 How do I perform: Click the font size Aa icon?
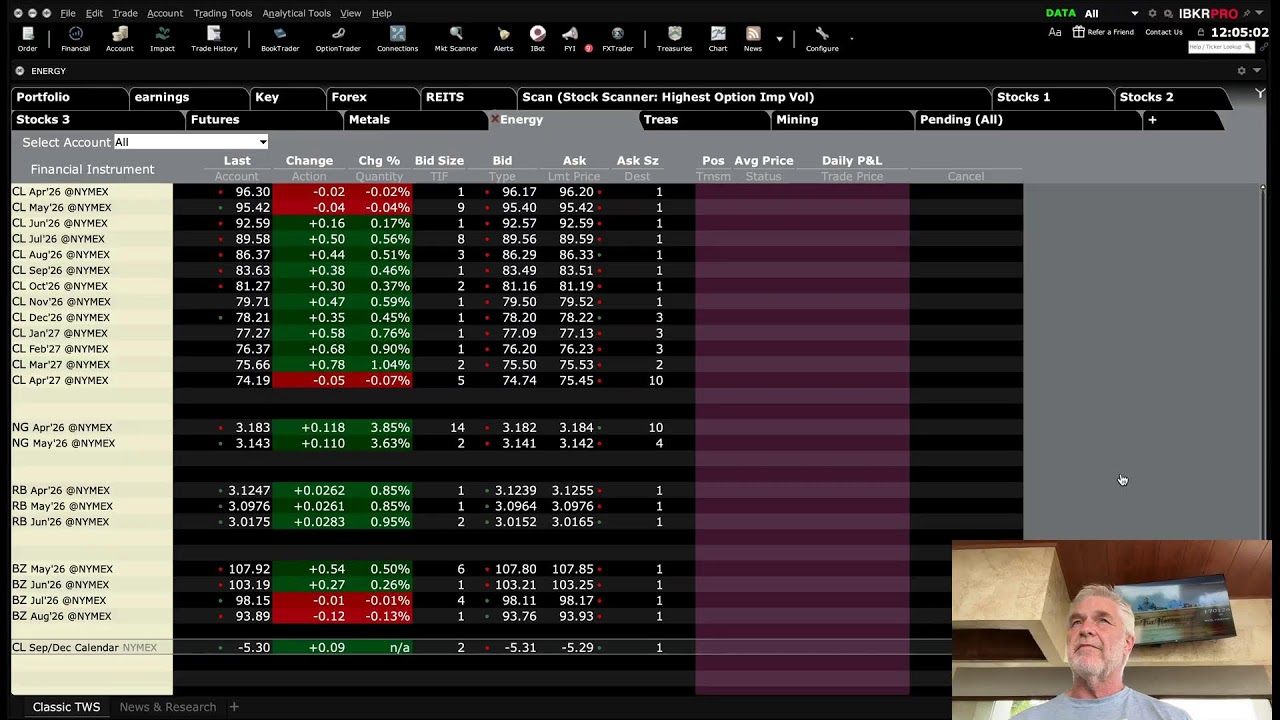click(1055, 32)
